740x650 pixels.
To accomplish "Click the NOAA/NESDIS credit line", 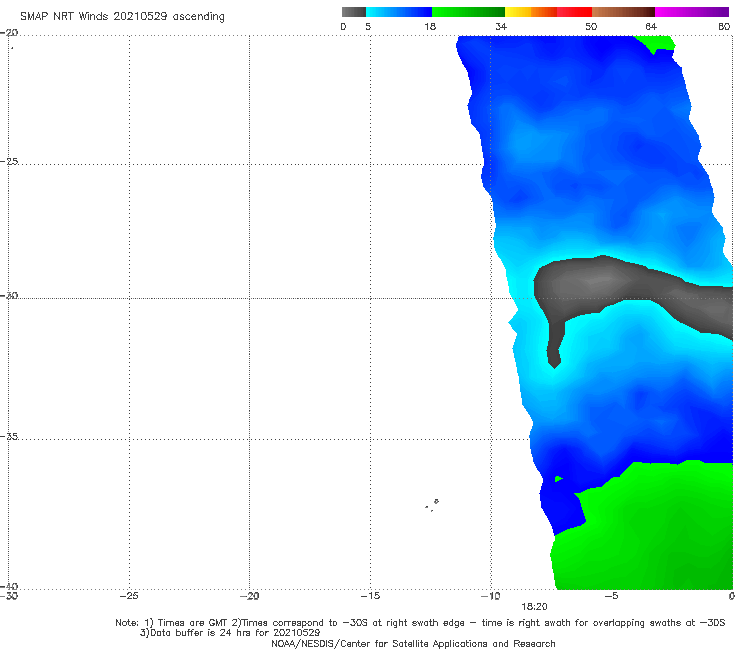I will coord(413,643).
